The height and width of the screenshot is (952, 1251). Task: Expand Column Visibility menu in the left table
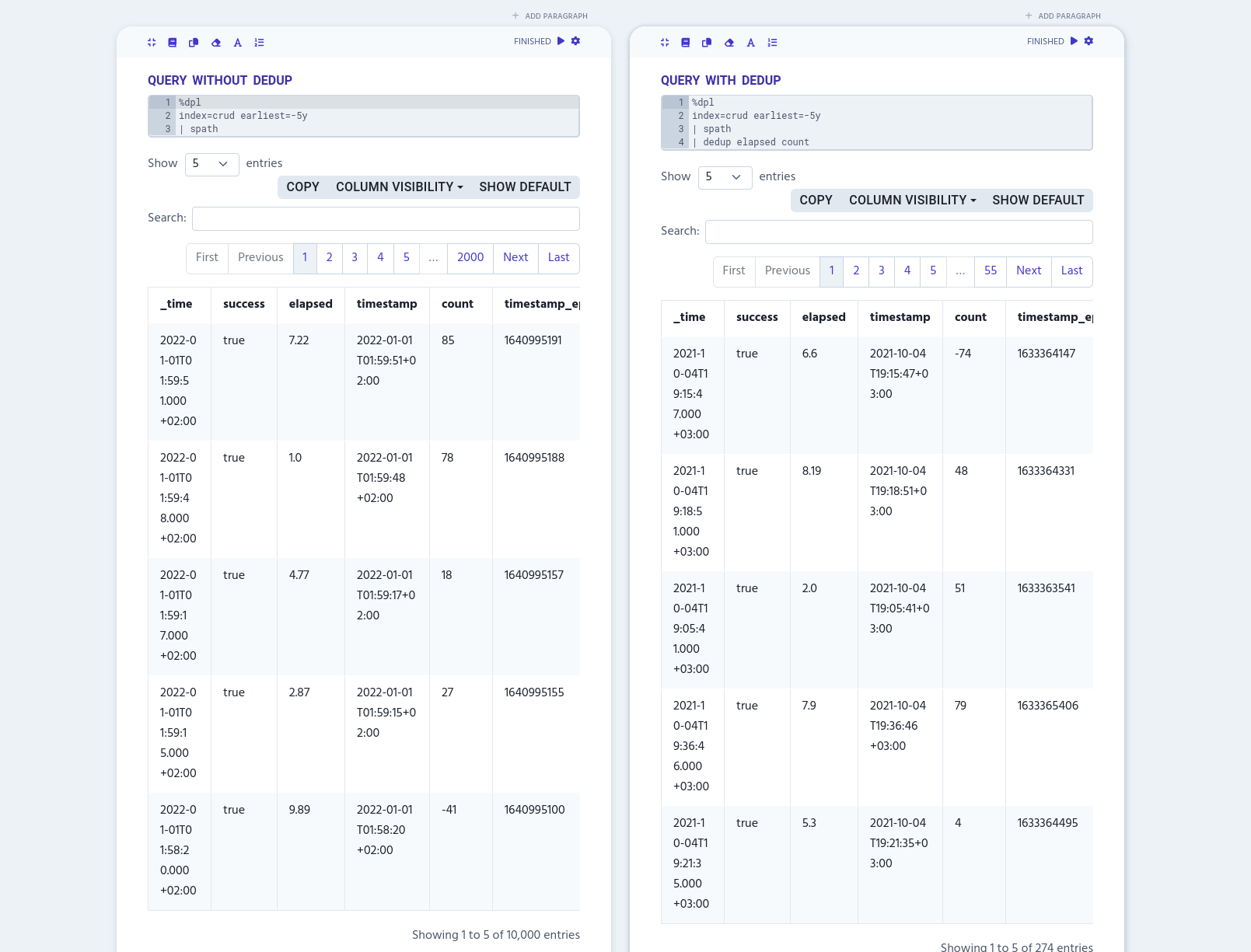click(399, 187)
